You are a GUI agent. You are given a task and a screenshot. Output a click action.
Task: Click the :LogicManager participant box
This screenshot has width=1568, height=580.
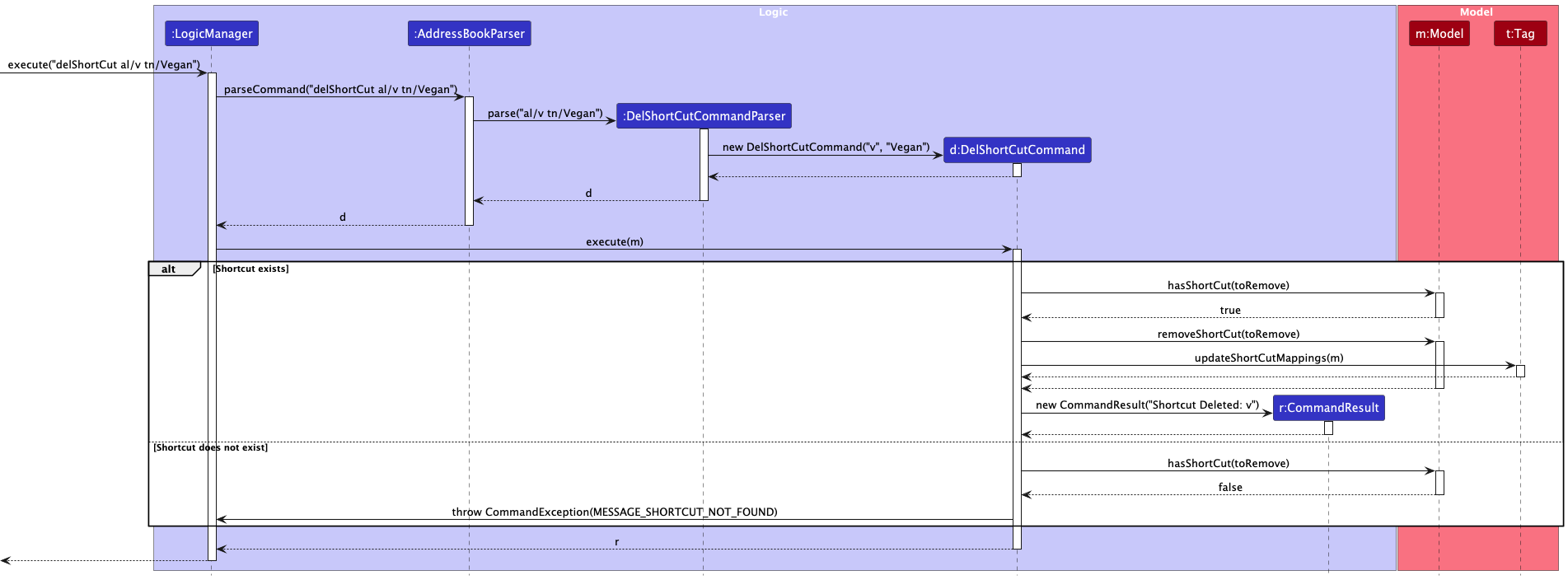click(x=212, y=34)
